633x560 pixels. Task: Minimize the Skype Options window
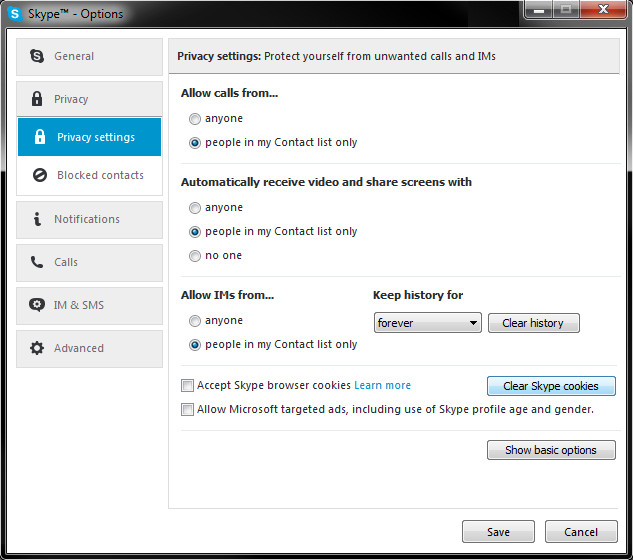pyautogui.click(x=539, y=10)
